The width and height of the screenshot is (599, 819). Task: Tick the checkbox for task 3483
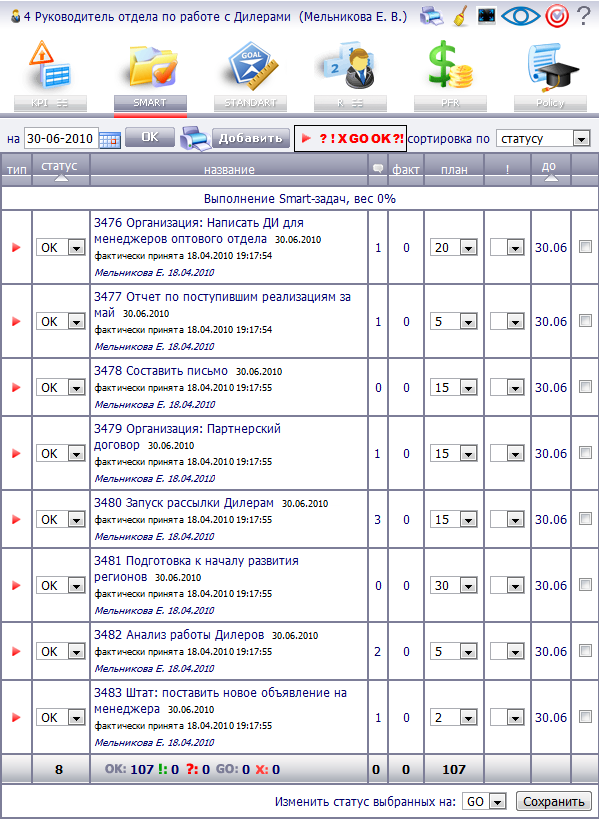(585, 717)
